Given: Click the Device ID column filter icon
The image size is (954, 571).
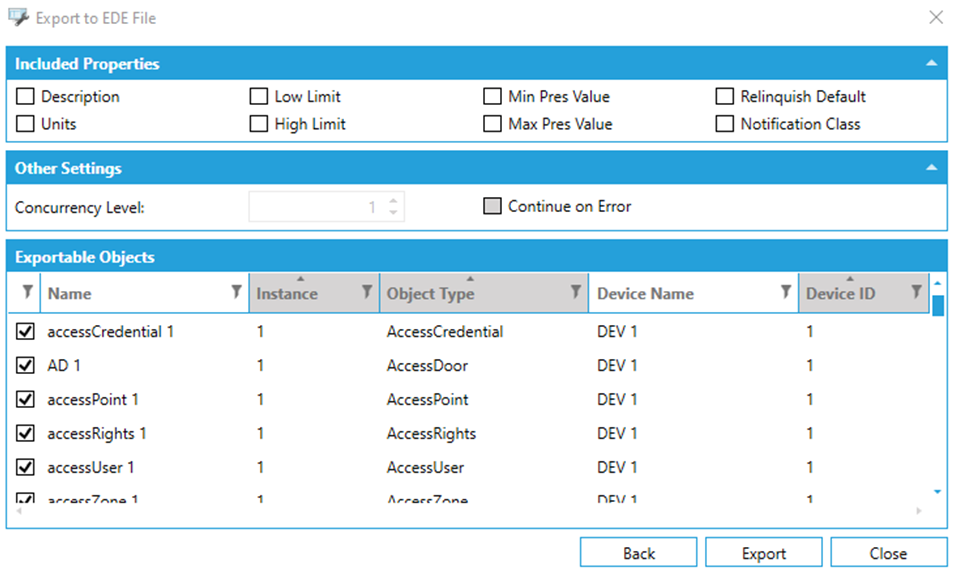Looking at the screenshot, I should point(916,292).
